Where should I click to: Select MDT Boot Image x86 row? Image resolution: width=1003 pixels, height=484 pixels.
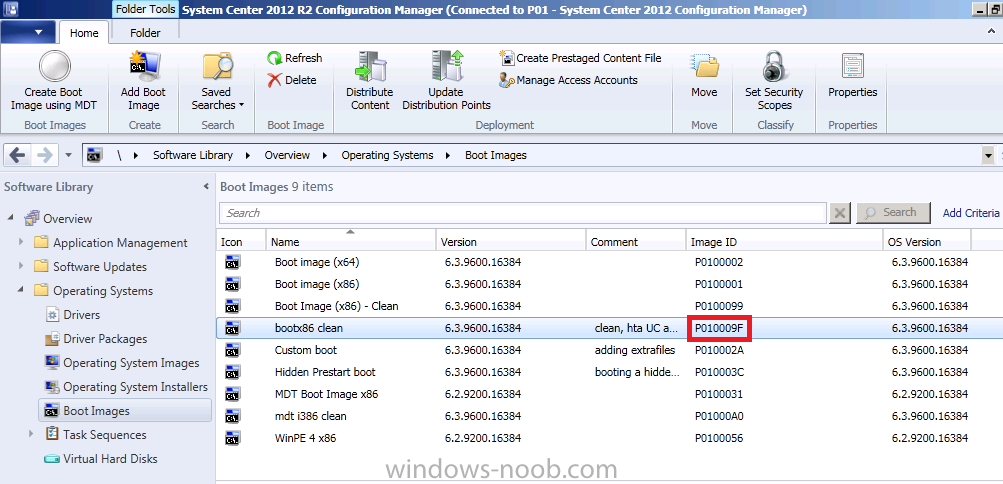click(x=610, y=394)
